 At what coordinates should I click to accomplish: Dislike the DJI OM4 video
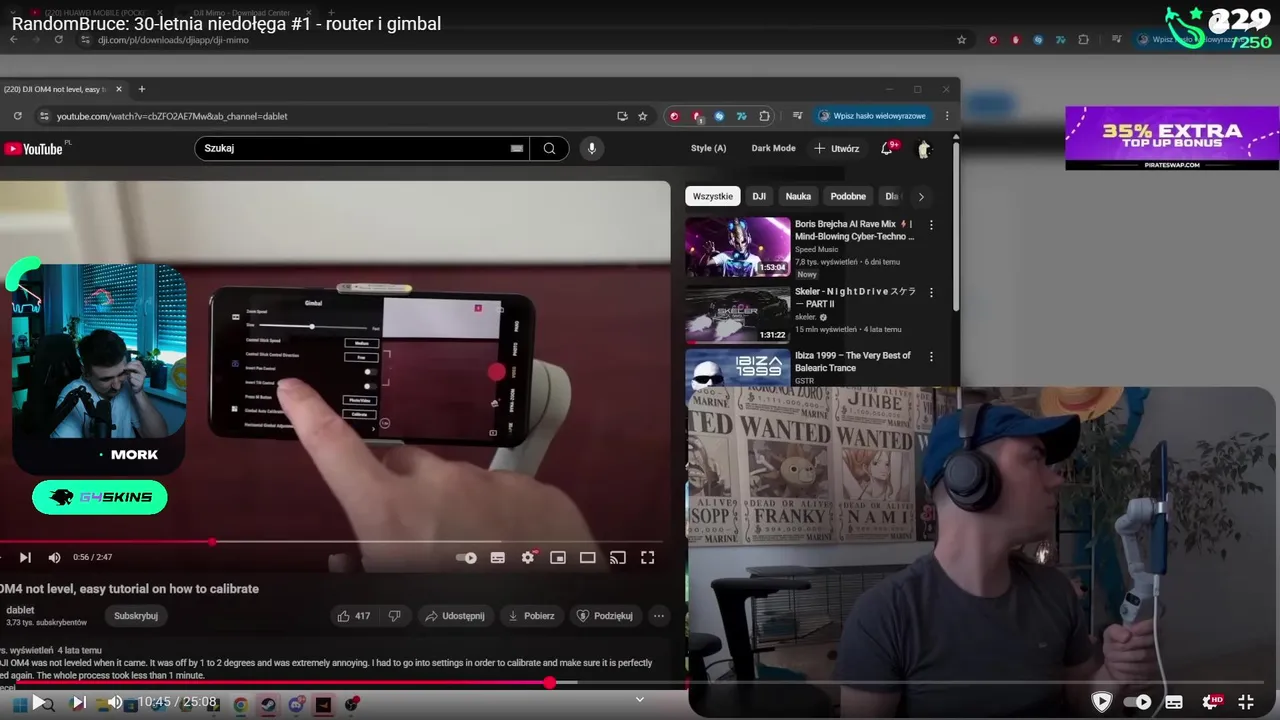pyautogui.click(x=395, y=615)
